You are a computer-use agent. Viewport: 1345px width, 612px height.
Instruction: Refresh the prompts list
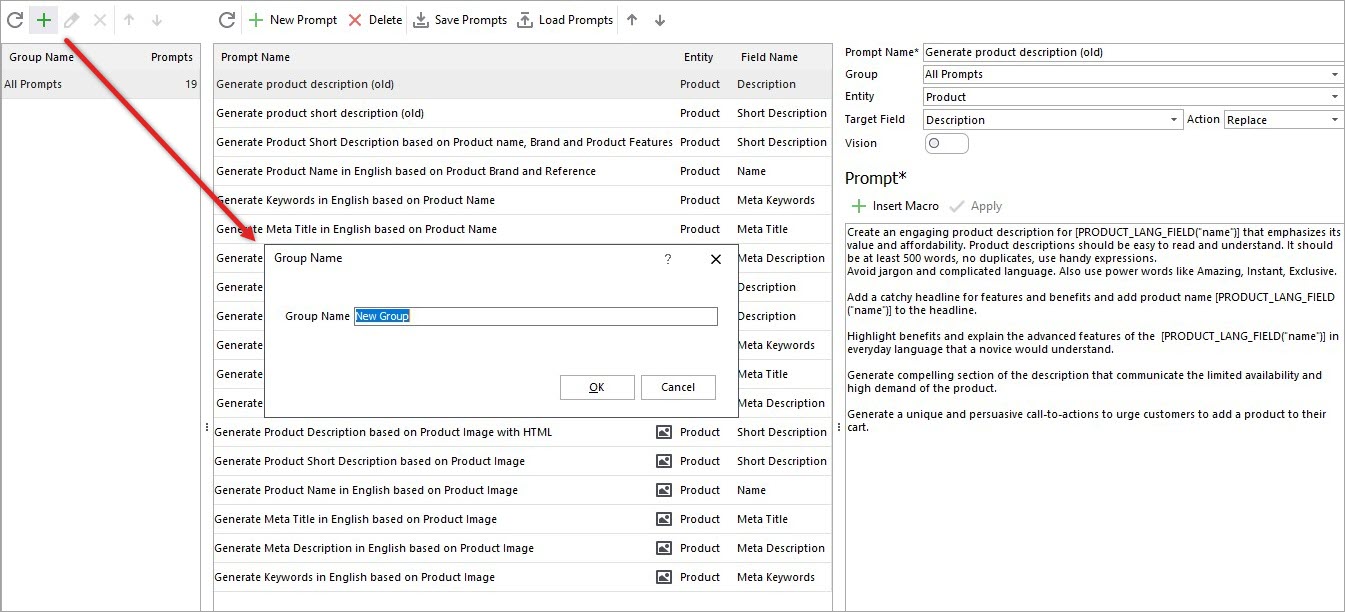click(228, 19)
